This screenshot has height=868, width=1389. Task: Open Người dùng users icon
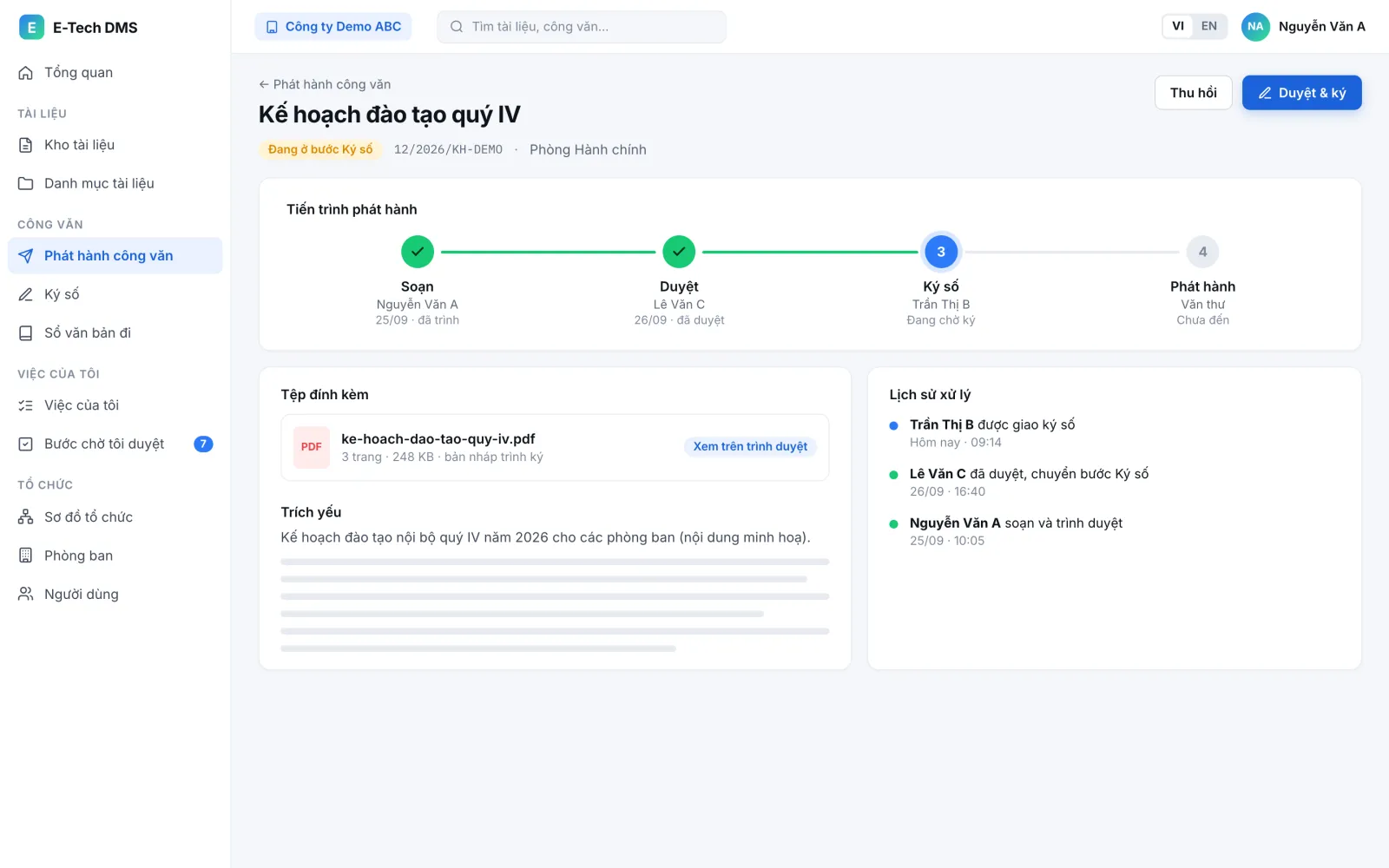tap(26, 594)
